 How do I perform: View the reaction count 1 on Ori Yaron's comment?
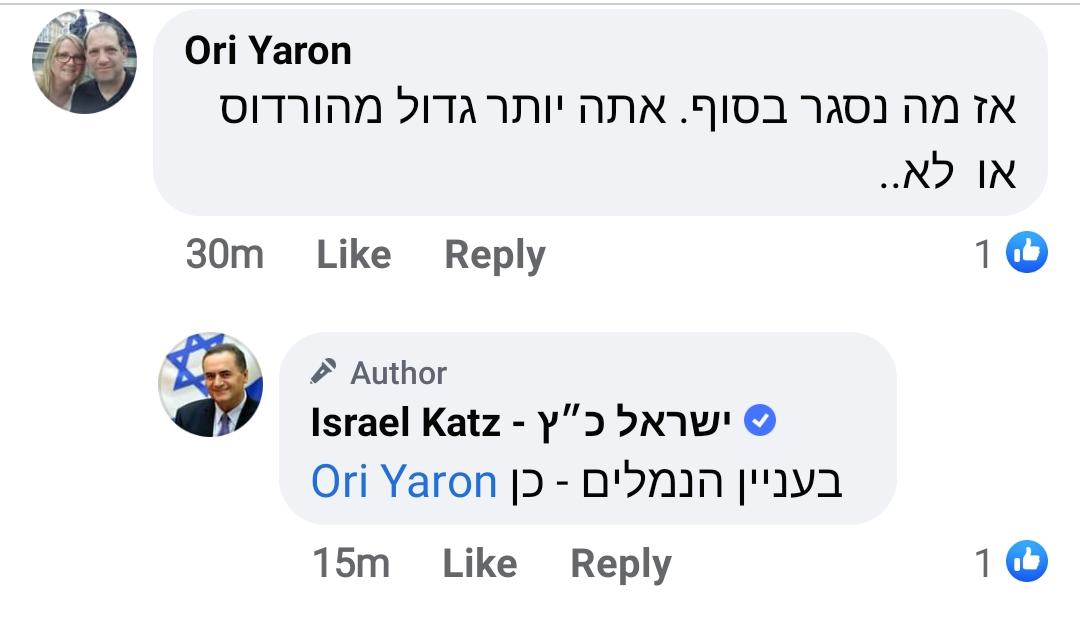point(984,254)
